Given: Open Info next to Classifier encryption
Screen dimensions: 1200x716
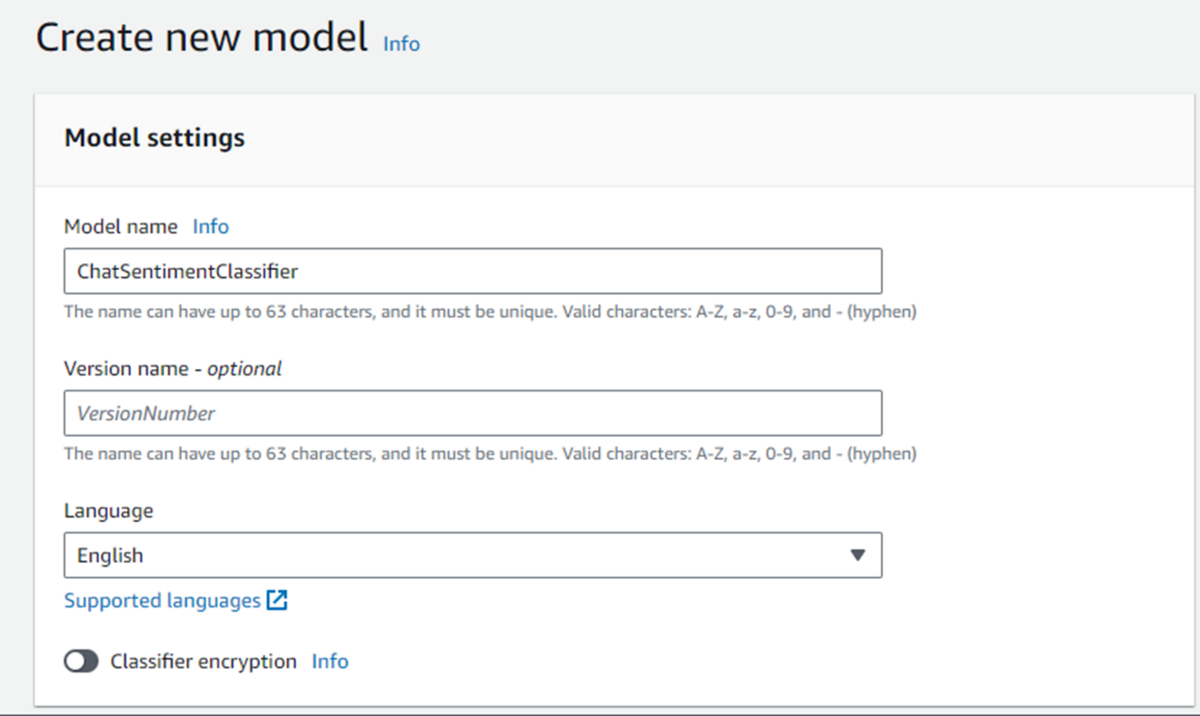Looking at the screenshot, I should pyautogui.click(x=330, y=661).
